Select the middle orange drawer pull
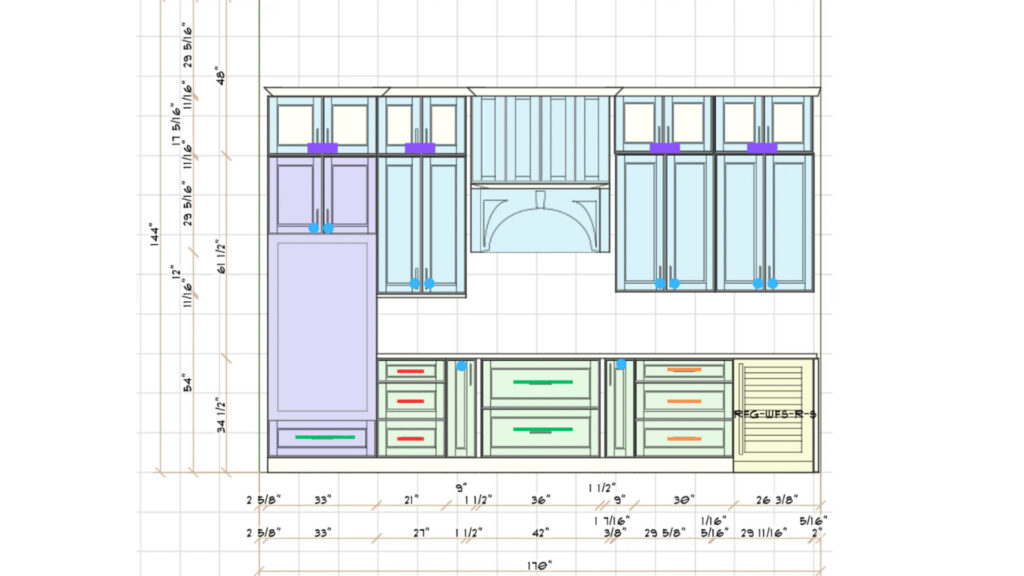This screenshot has width=1024, height=576. [x=684, y=402]
